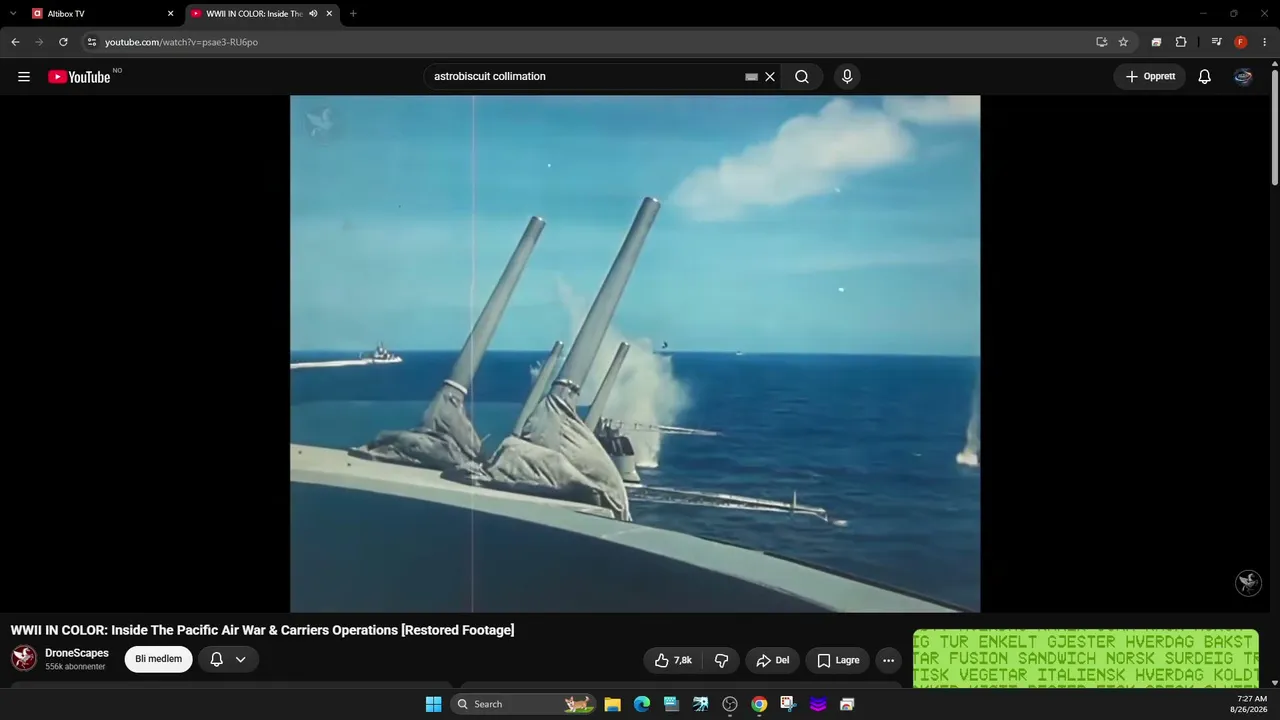The height and width of the screenshot is (720, 1280).
Task: Click the green Norwegian food ad banner
Action: click(1085, 659)
